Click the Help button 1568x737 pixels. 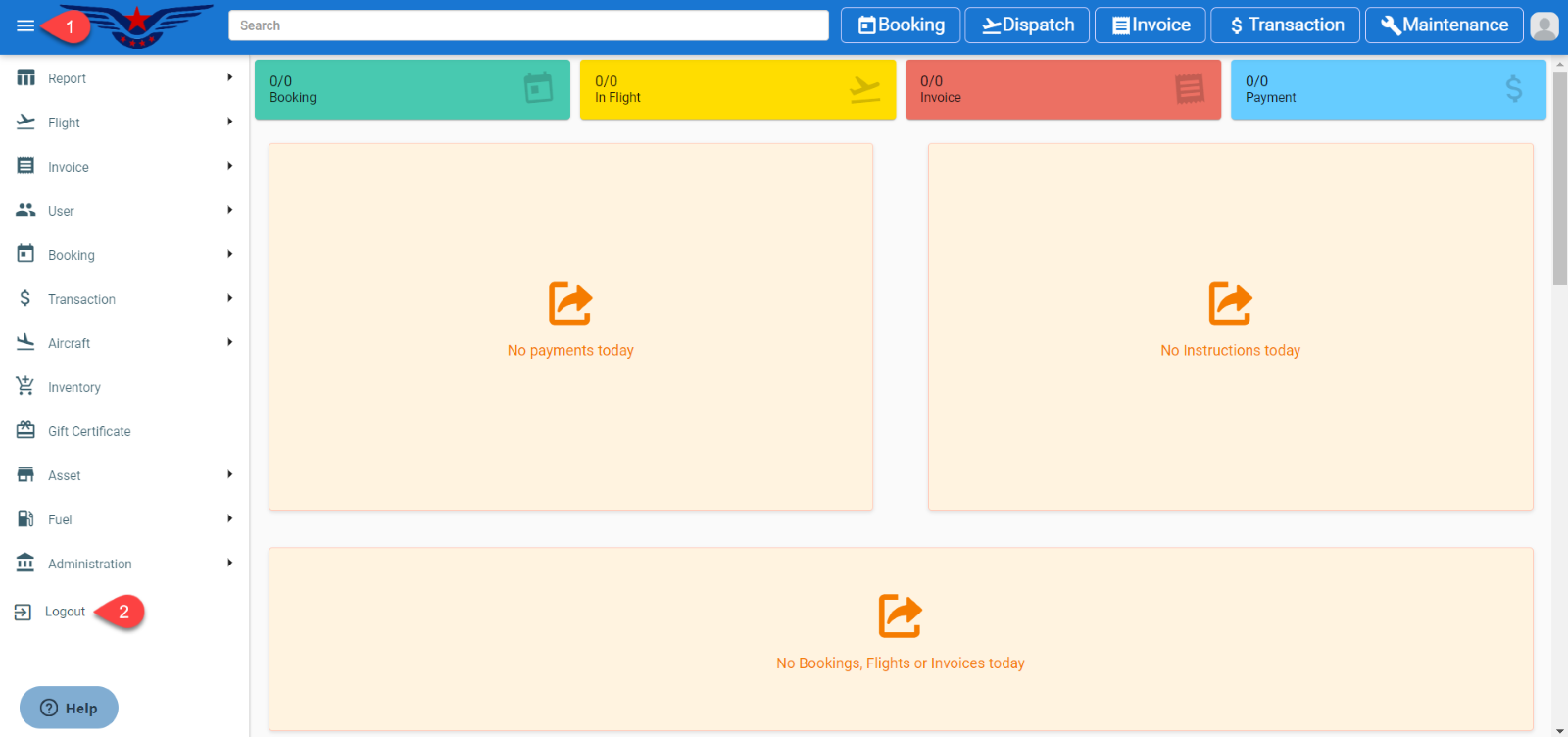pos(69,708)
